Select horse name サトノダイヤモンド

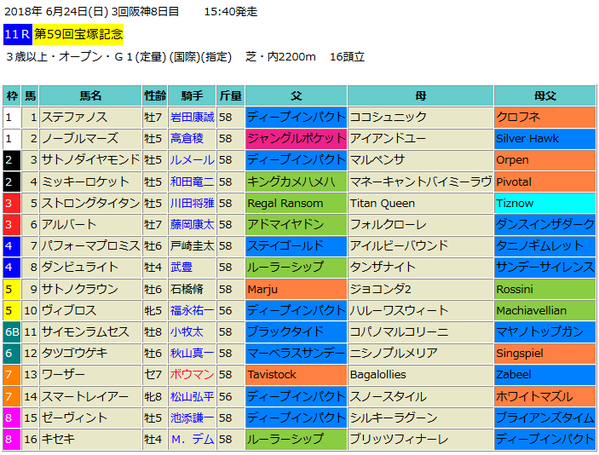[x=91, y=160]
